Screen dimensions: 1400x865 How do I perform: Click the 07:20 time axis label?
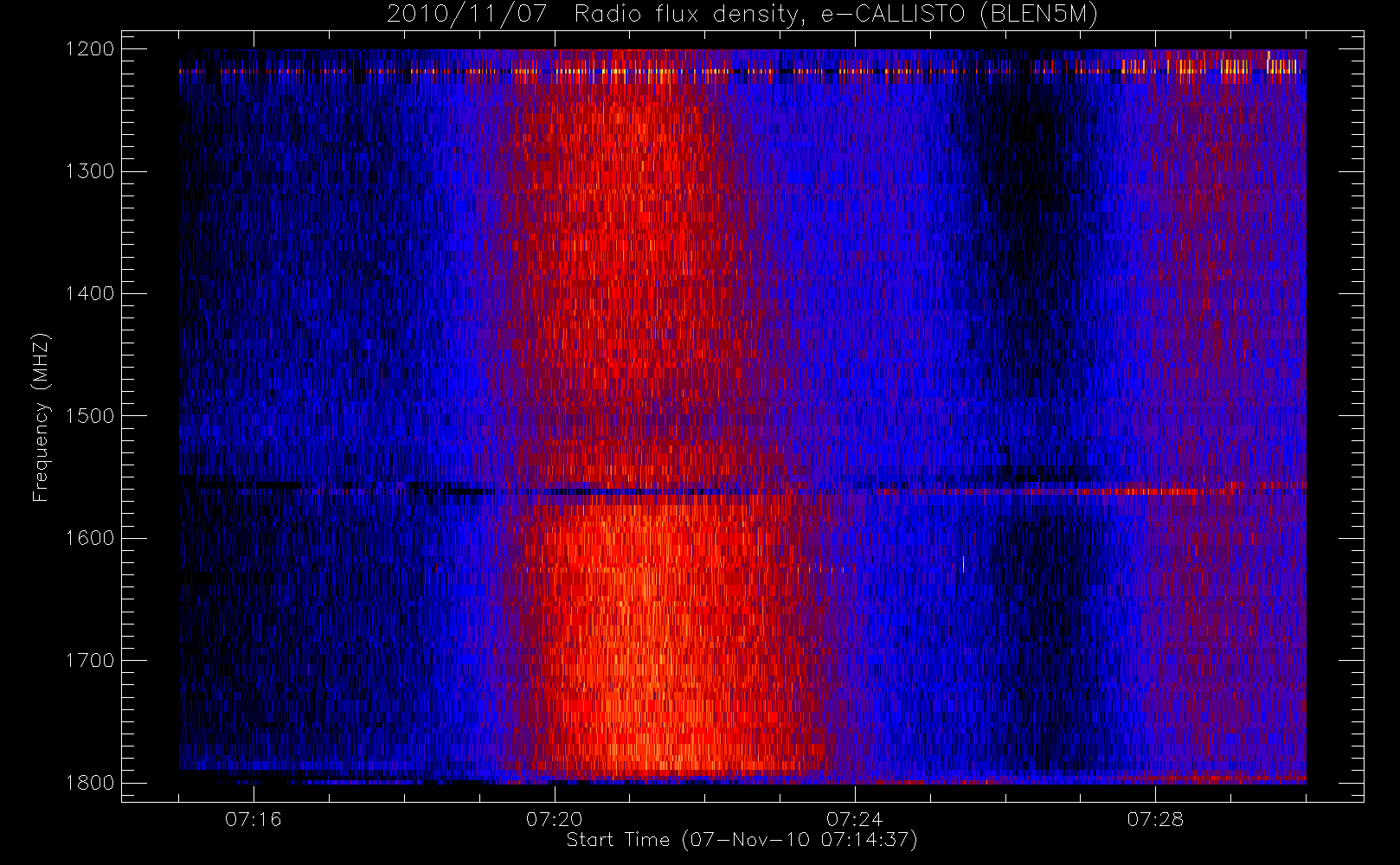555,819
